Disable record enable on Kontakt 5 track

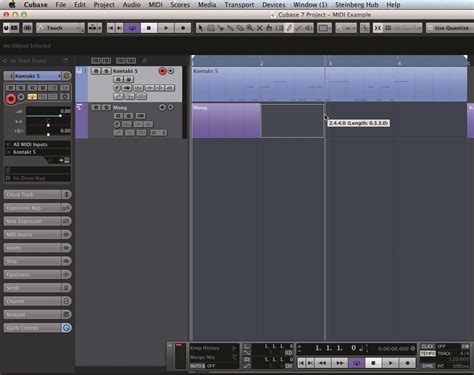click(162, 71)
